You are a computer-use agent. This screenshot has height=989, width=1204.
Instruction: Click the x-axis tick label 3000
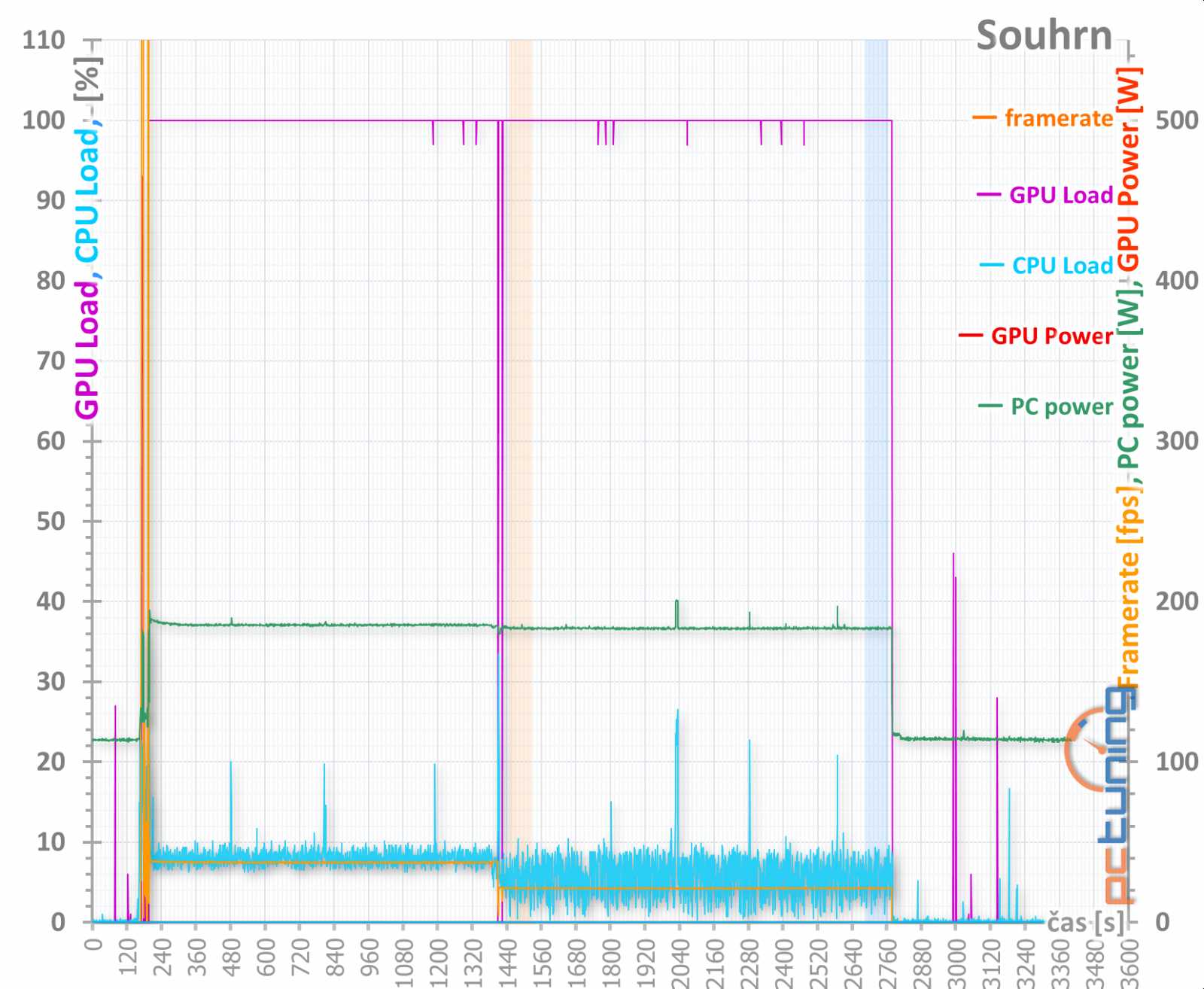pos(956,964)
